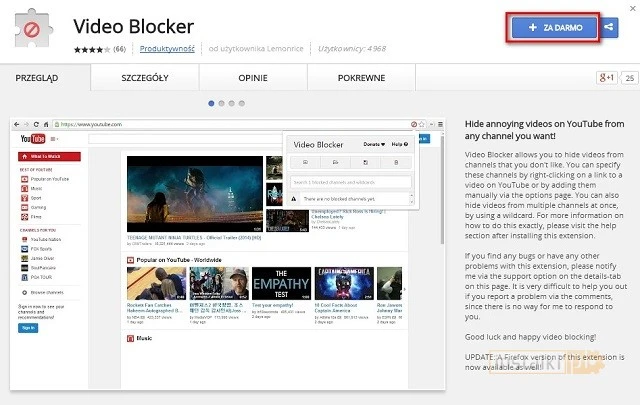The image size is (640, 405).
Task: Close the extension overlay with the X
Action: coord(633,8)
